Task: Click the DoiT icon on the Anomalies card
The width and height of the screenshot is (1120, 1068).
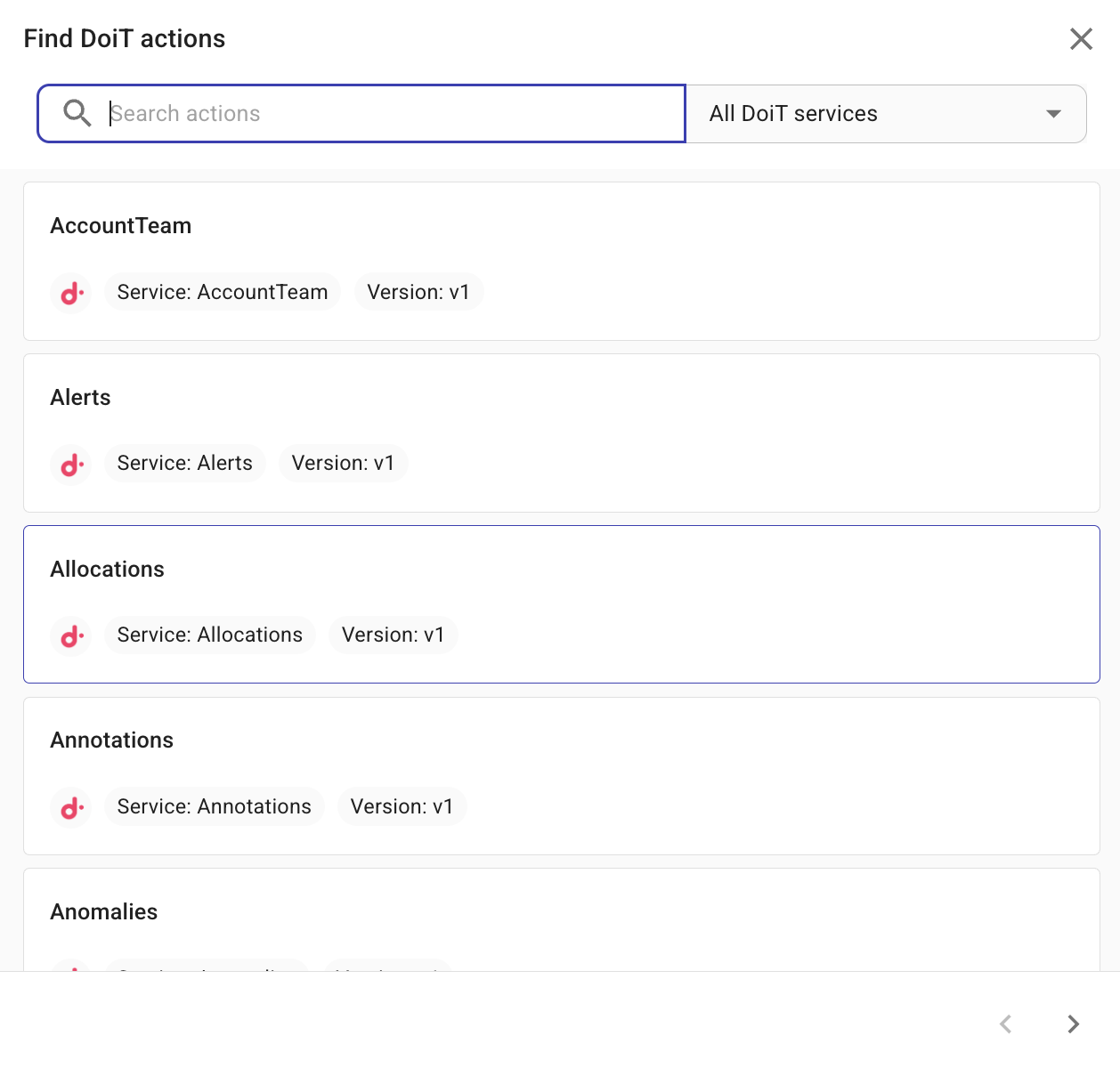Action: (71, 970)
